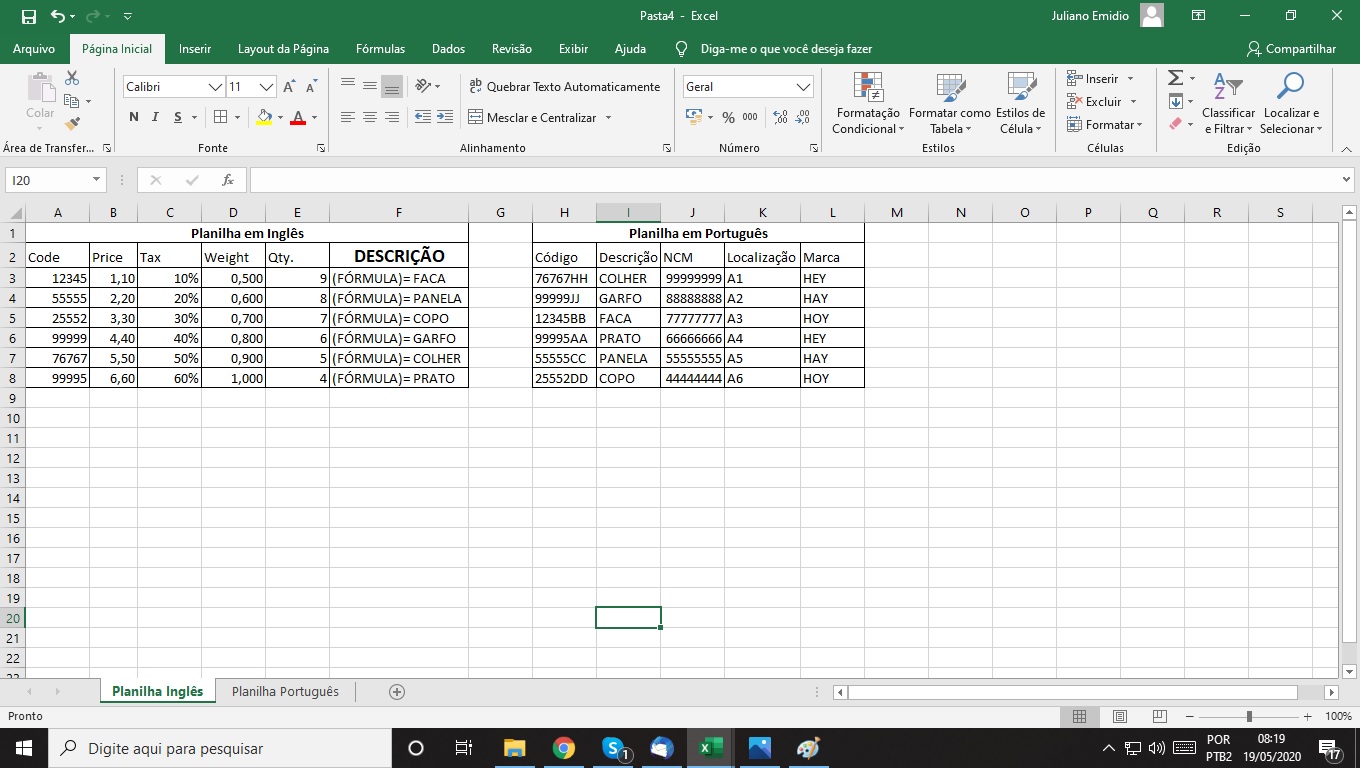Screen dimensions: 1360x768
Task: Center text horizontally icon
Action: click(x=370, y=117)
